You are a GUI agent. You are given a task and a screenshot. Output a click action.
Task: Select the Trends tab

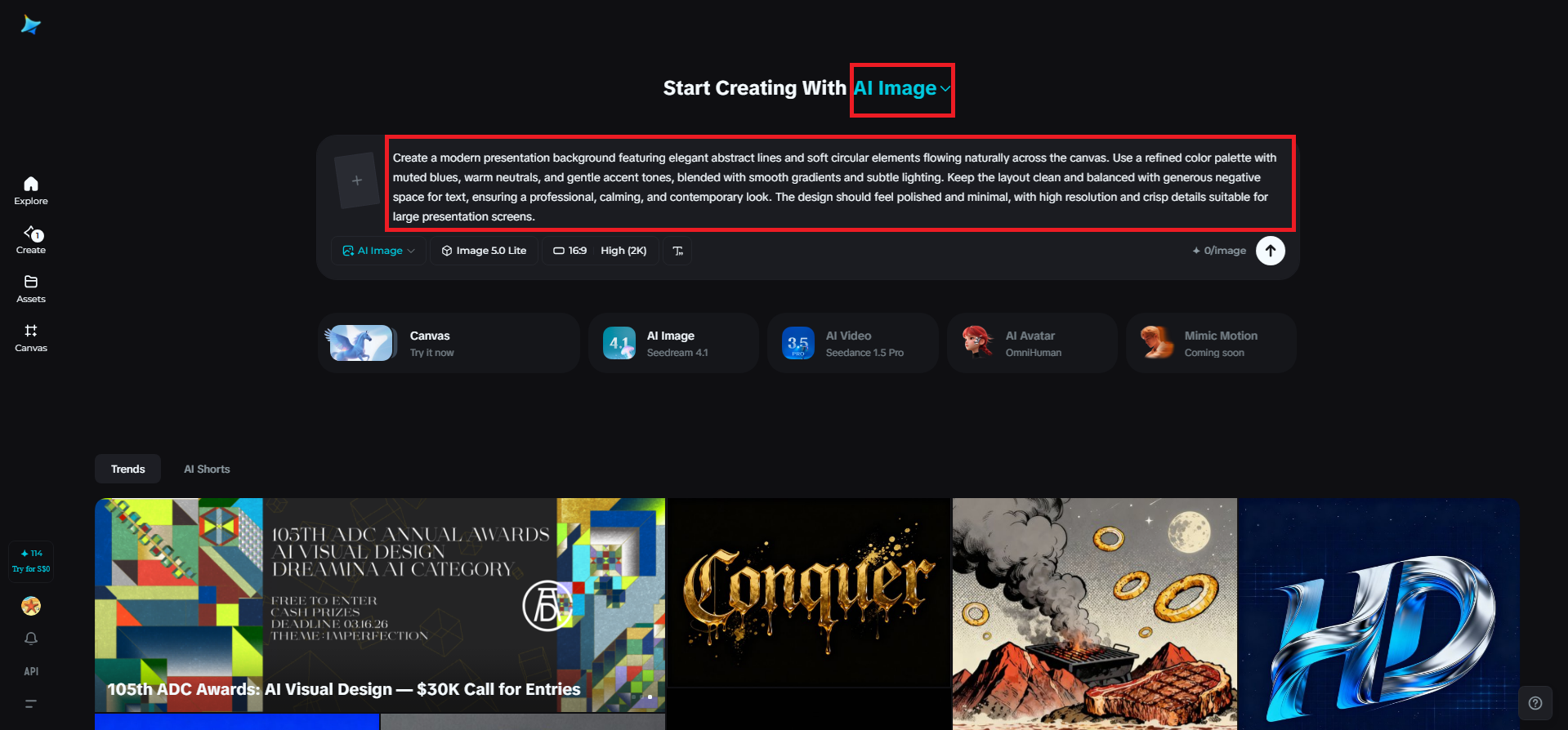tap(128, 469)
